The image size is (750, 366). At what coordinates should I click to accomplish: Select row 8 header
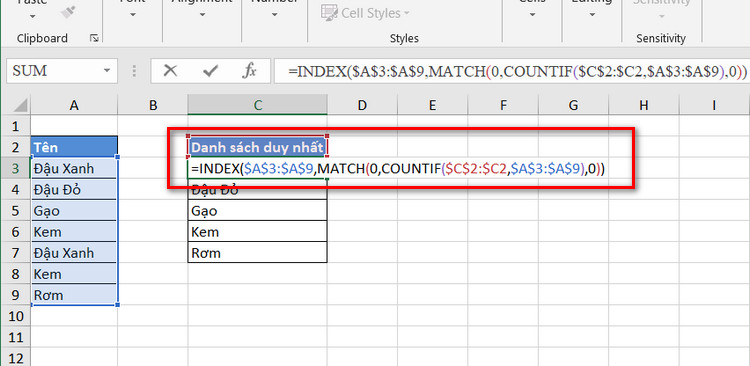(x=15, y=274)
